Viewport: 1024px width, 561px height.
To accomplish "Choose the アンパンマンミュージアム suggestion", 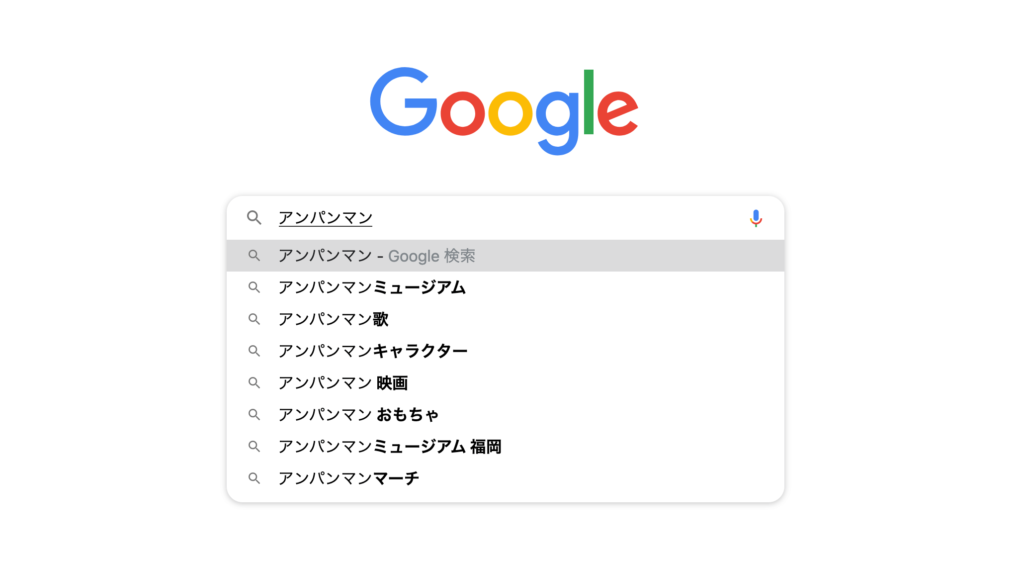I will click(505, 287).
